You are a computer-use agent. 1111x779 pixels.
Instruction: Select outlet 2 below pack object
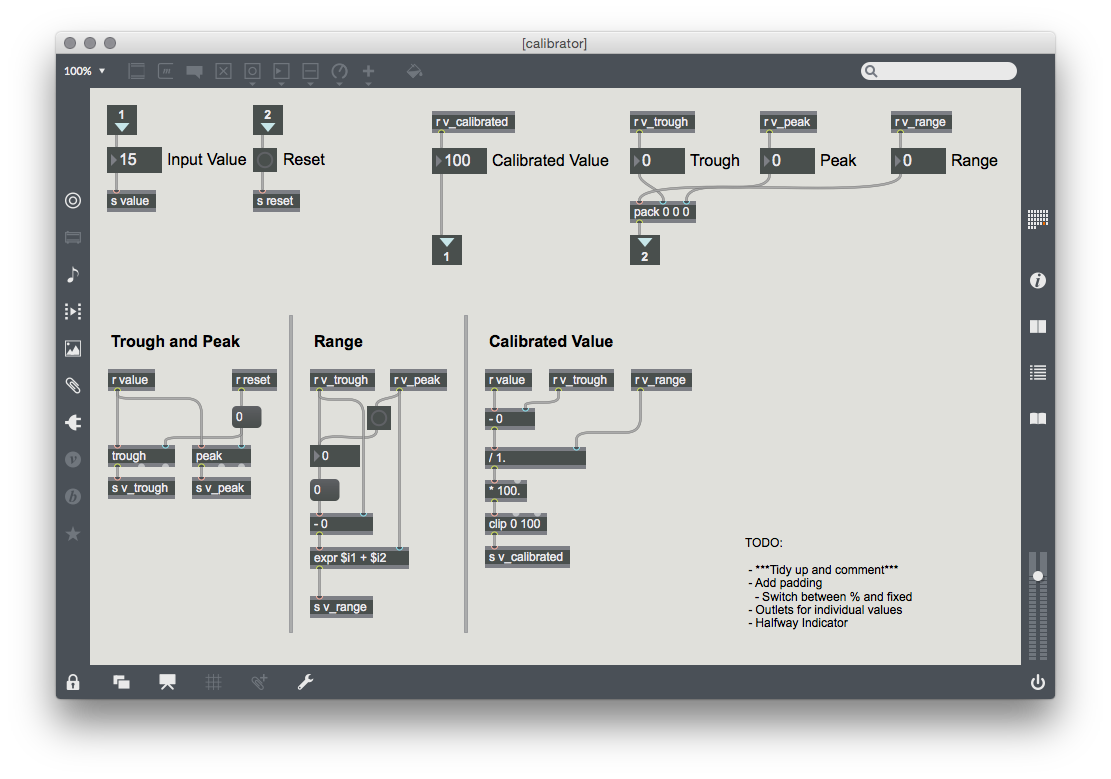coord(645,250)
